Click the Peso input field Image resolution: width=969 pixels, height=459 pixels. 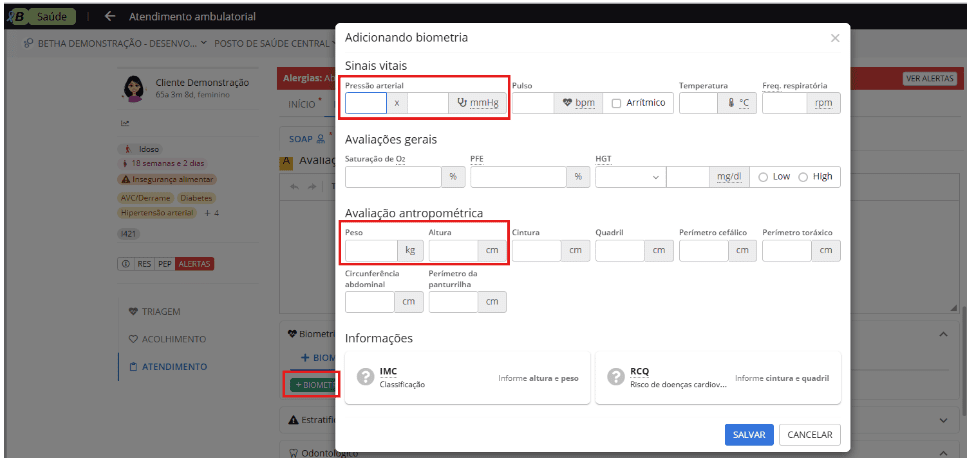371,251
